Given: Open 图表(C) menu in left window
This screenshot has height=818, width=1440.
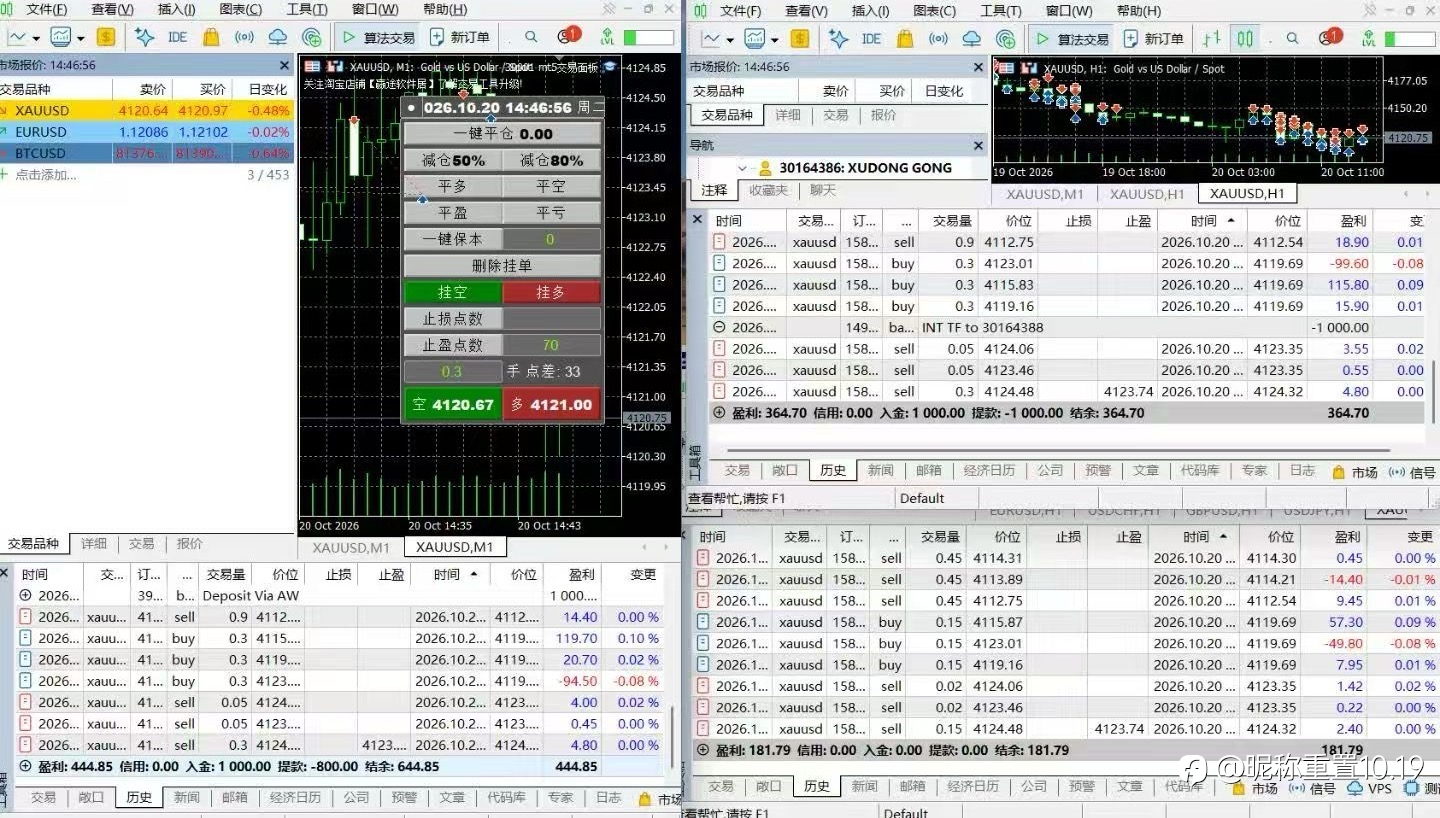Looking at the screenshot, I should click(239, 9).
